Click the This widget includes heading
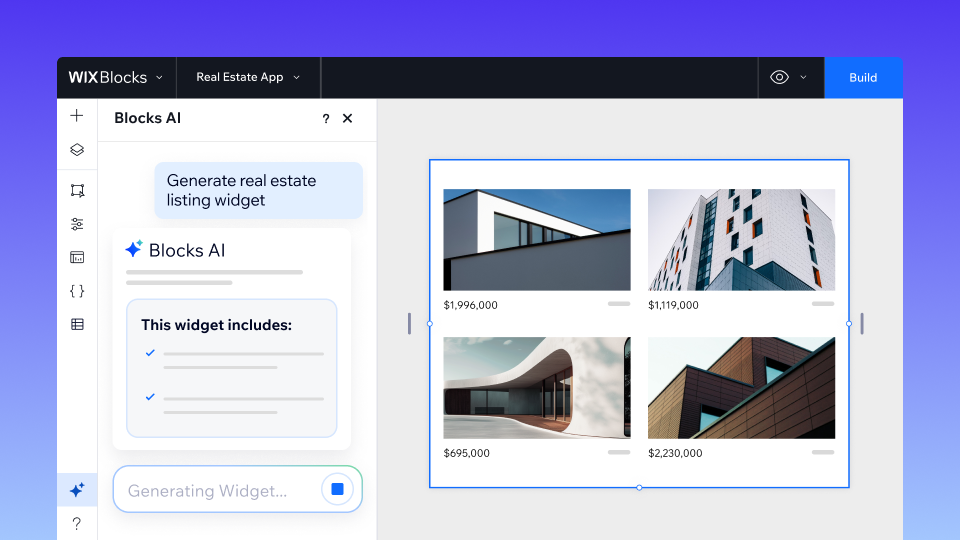Viewport: 960px width, 540px height. click(x=217, y=325)
